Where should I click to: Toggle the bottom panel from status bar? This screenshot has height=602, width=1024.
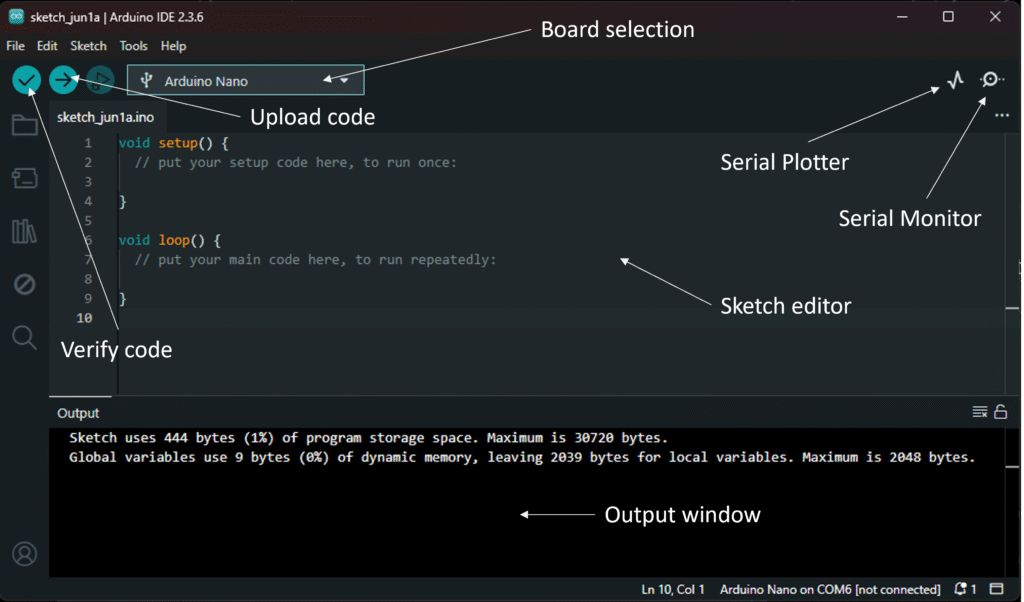click(x=997, y=589)
